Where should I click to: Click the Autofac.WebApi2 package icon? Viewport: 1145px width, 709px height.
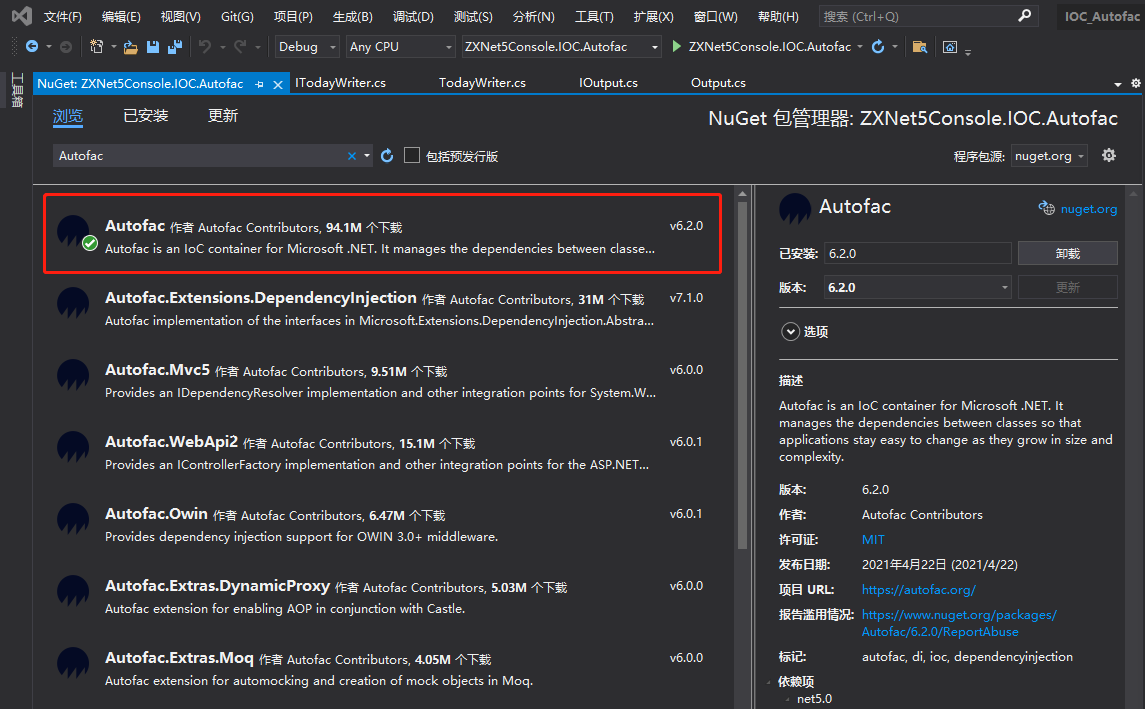tap(73, 447)
